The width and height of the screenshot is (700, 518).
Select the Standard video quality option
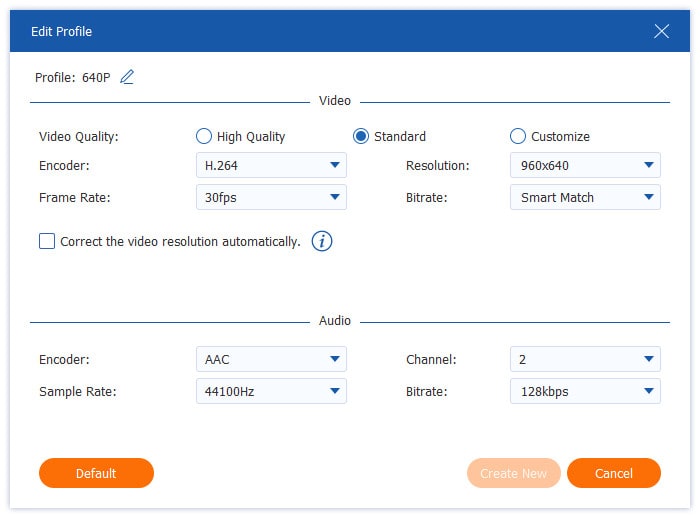(361, 136)
